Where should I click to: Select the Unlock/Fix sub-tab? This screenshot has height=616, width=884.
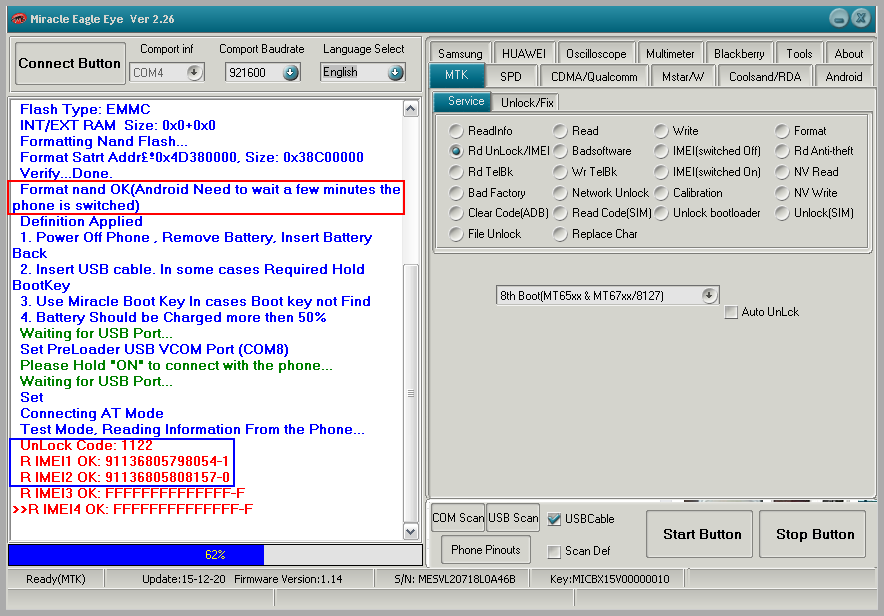pyautogui.click(x=527, y=103)
